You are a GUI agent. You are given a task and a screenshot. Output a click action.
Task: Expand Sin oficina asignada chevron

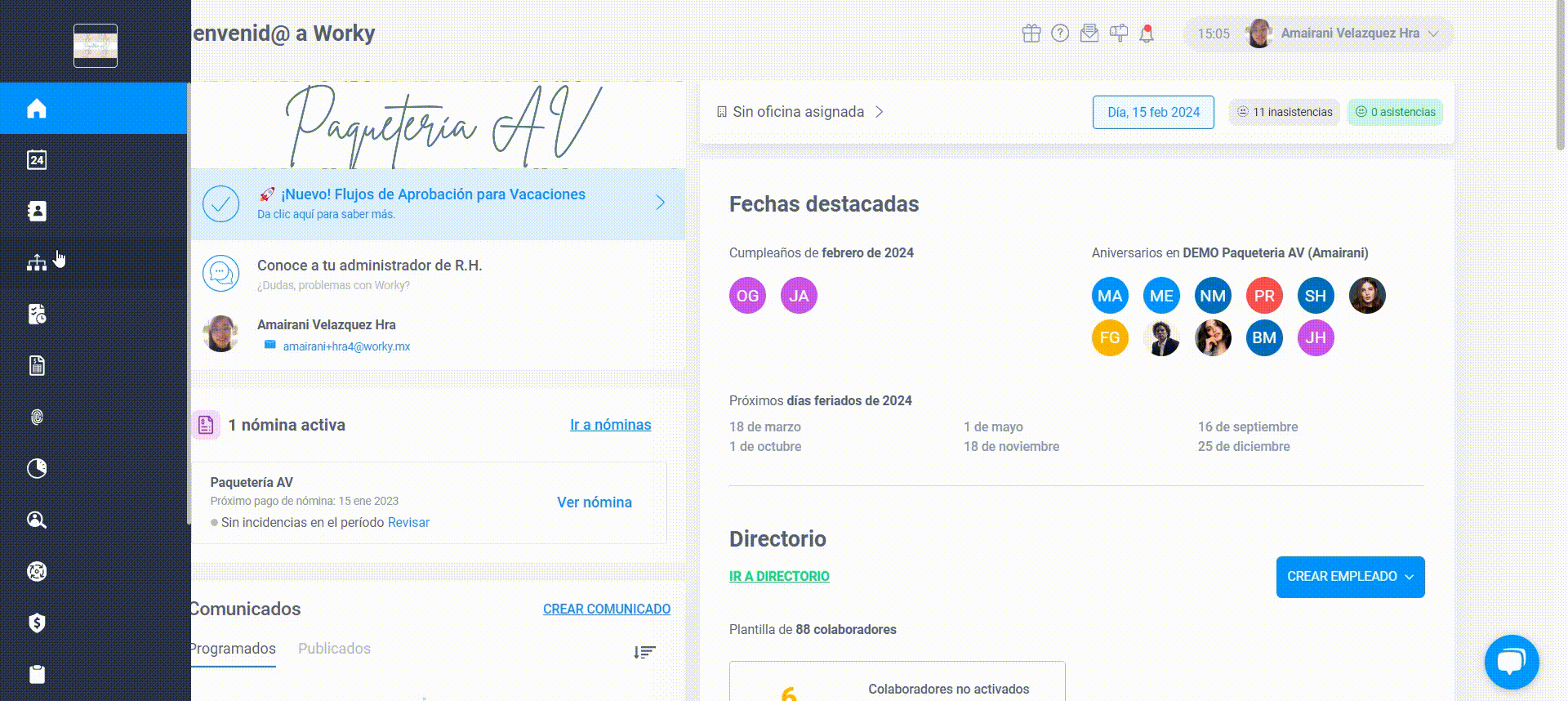coord(880,112)
